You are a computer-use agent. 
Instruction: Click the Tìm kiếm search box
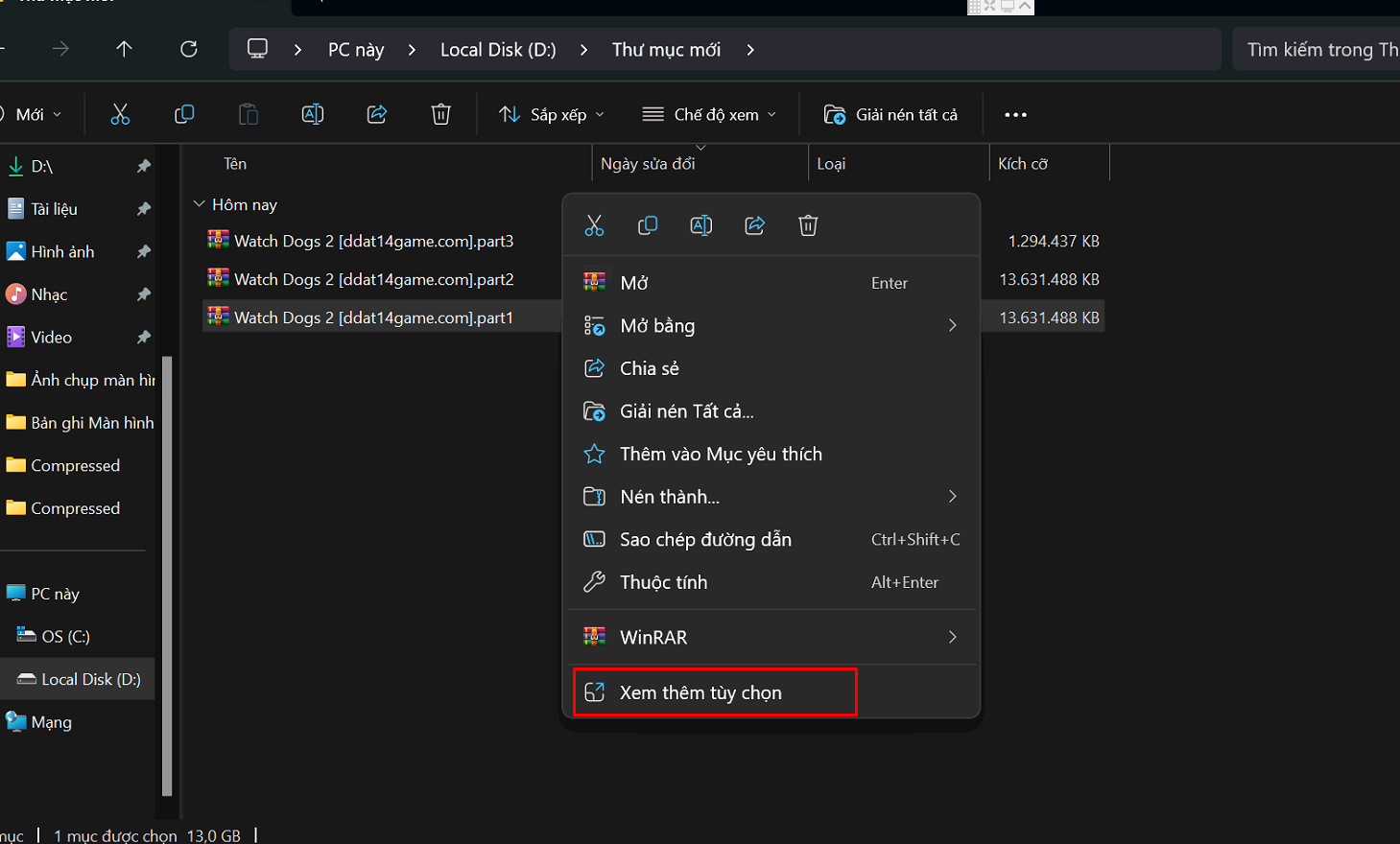(1317, 49)
